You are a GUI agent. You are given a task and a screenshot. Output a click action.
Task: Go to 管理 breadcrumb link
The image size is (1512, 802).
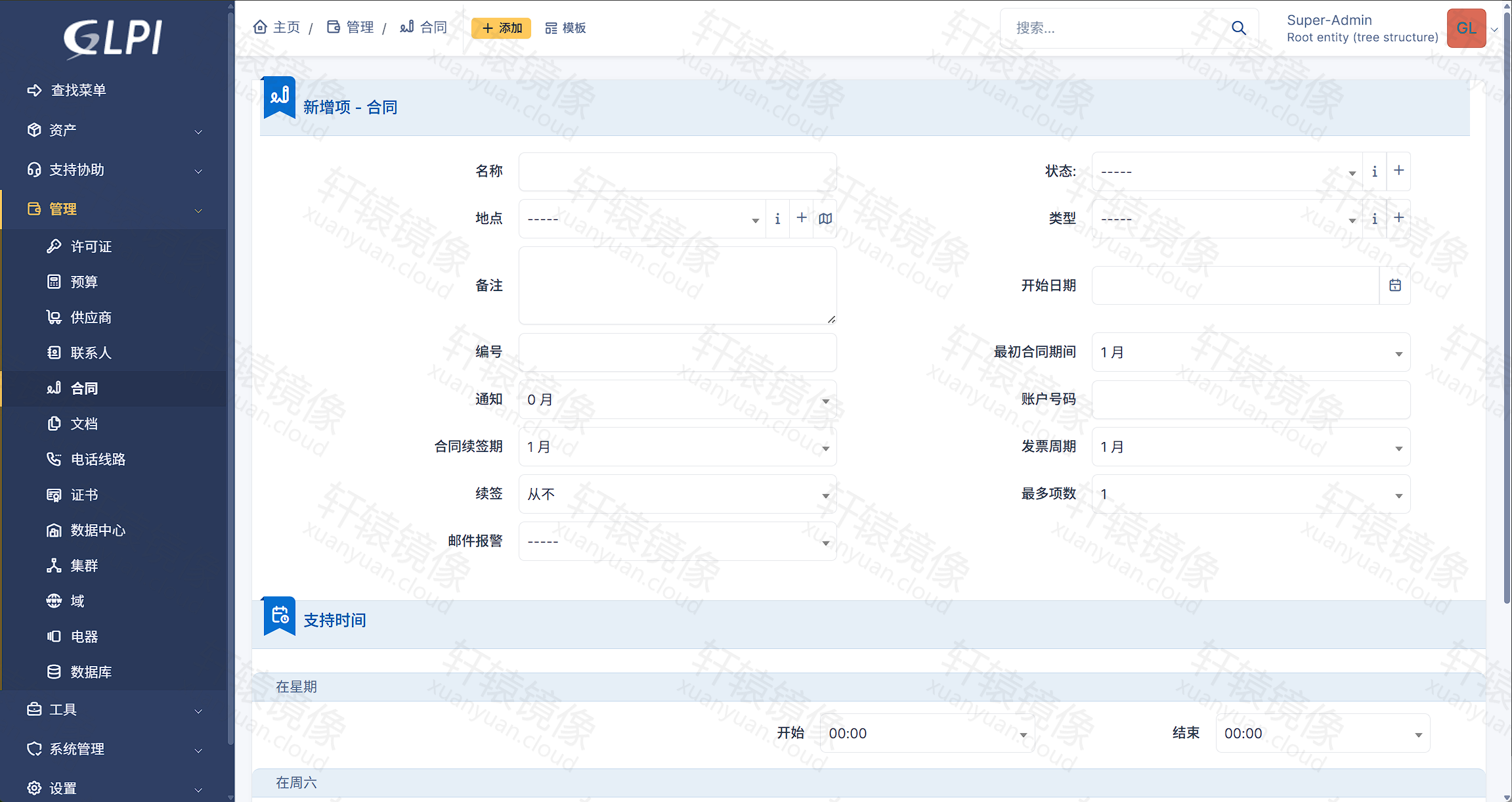(x=351, y=27)
